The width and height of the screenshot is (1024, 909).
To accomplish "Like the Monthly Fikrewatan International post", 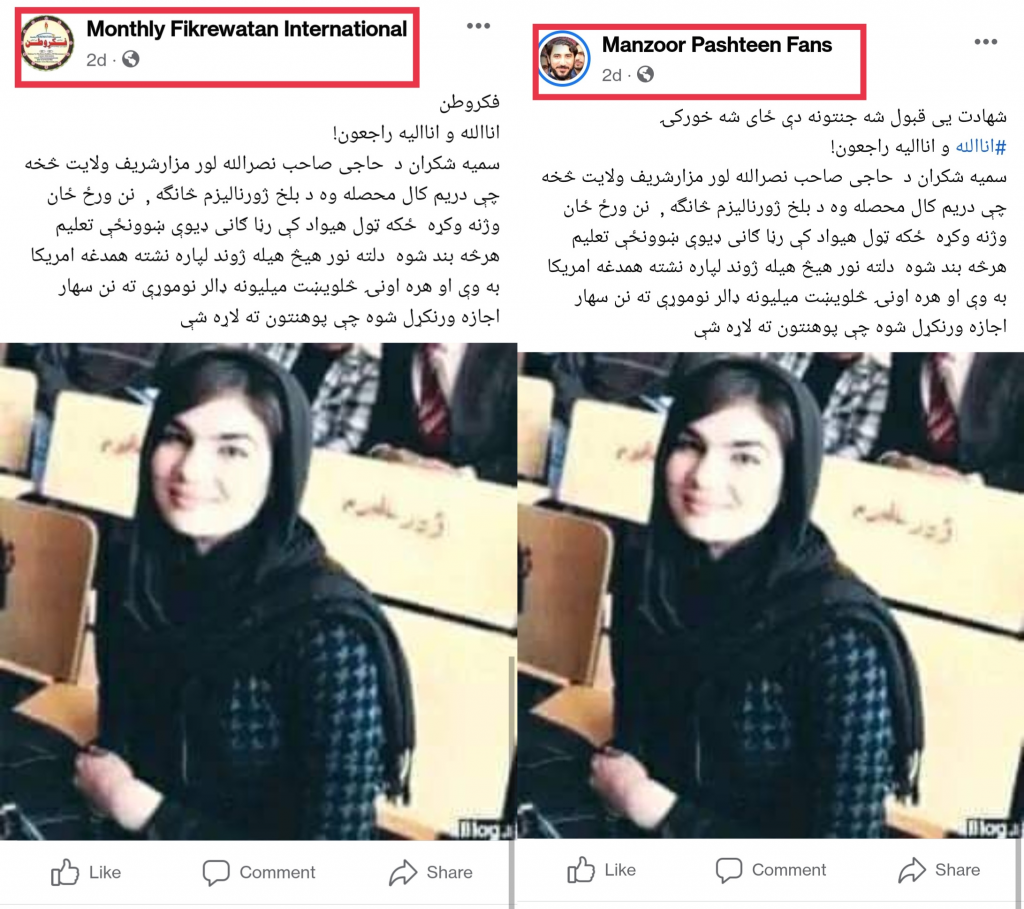I will pos(86,872).
